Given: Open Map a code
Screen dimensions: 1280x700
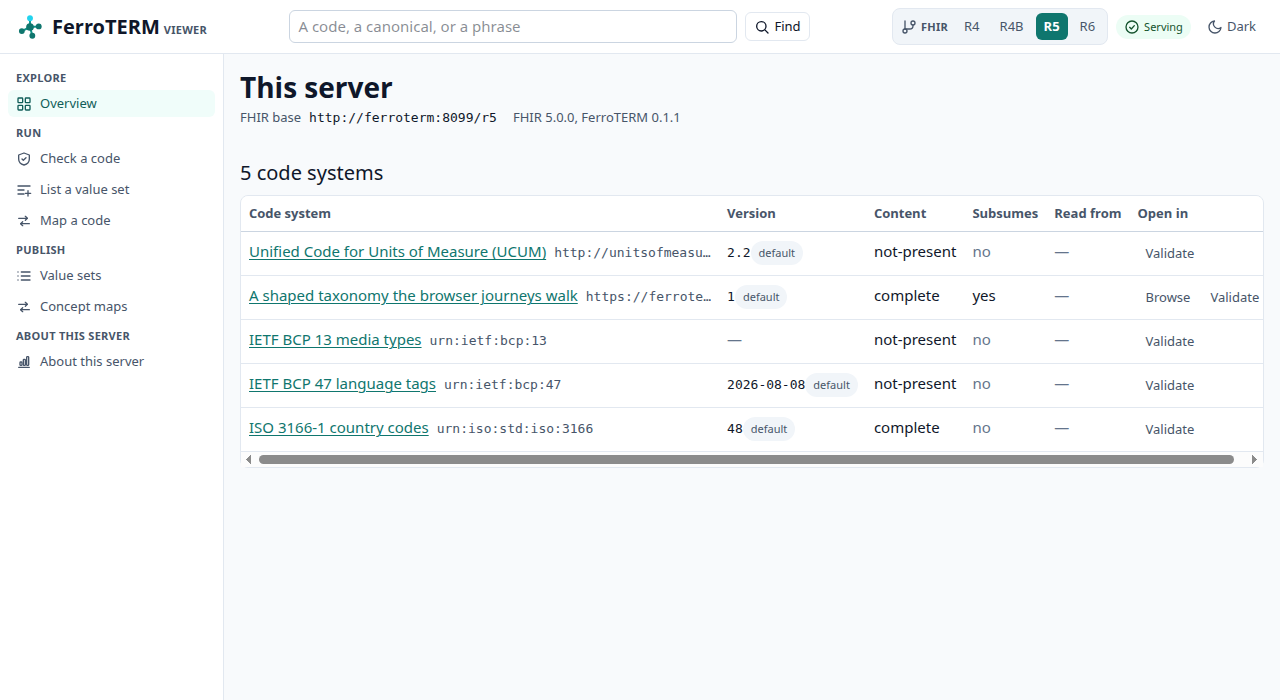Looking at the screenshot, I should tap(111, 221).
